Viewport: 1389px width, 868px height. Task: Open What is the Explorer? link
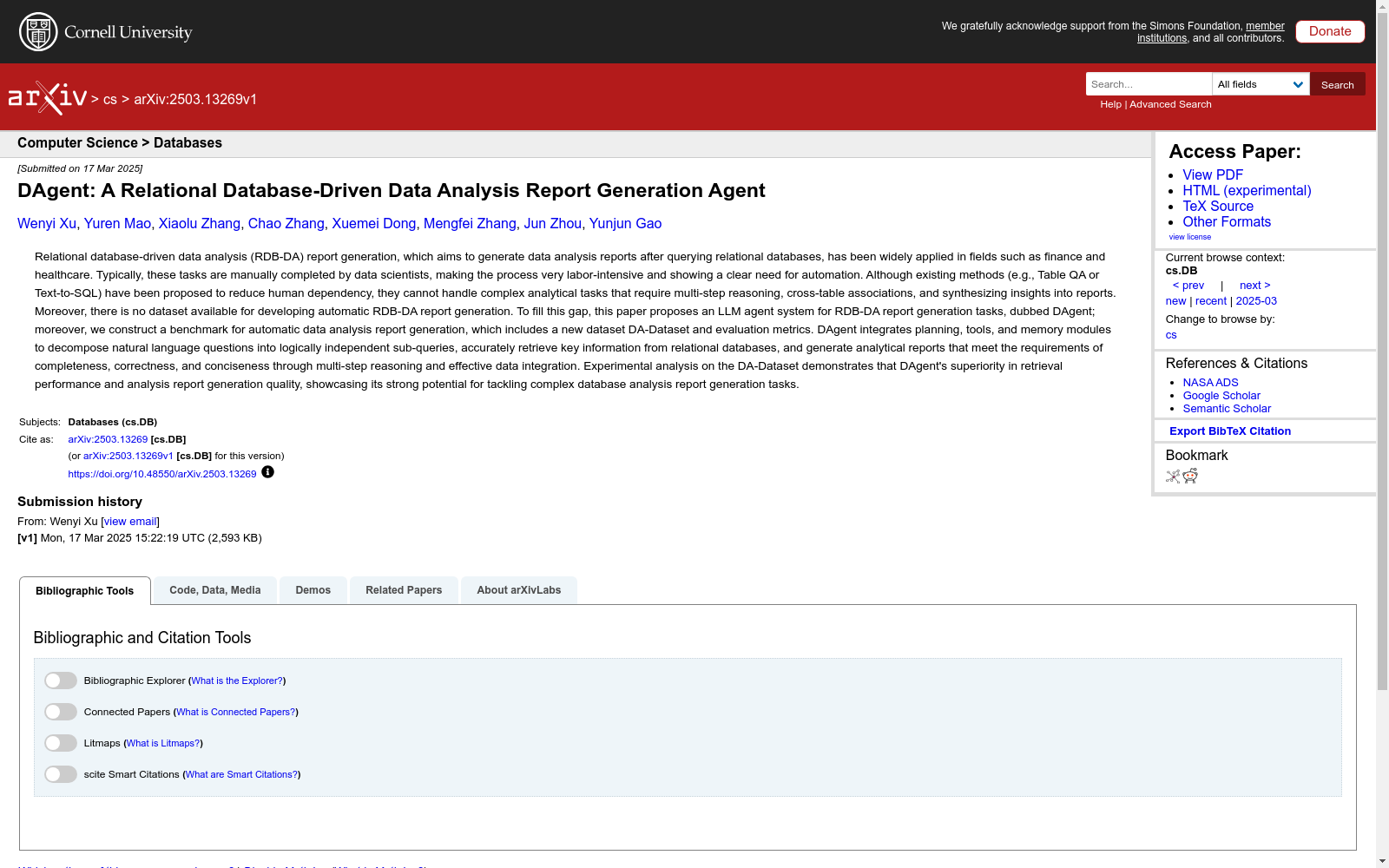coord(237,681)
